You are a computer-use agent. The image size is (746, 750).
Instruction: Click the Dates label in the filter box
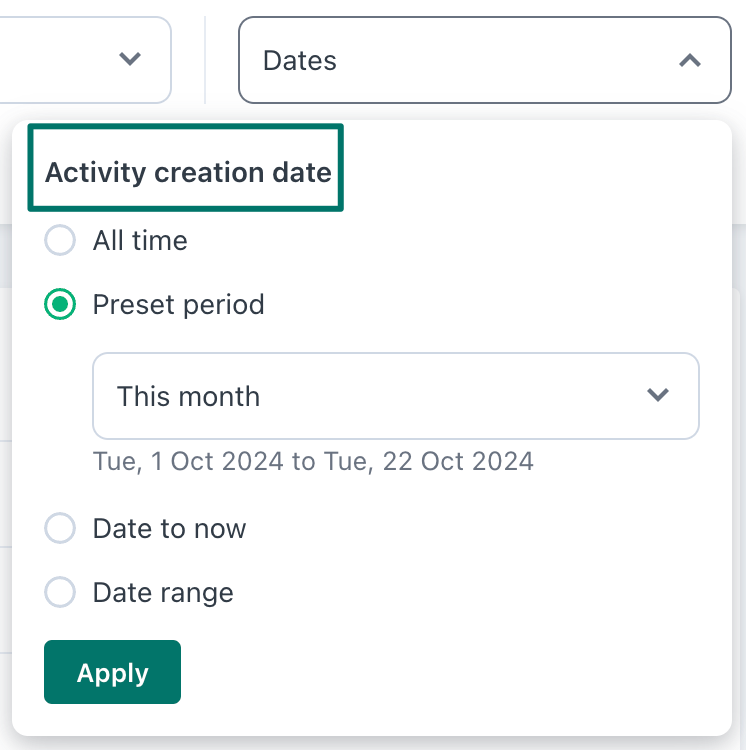click(x=300, y=61)
